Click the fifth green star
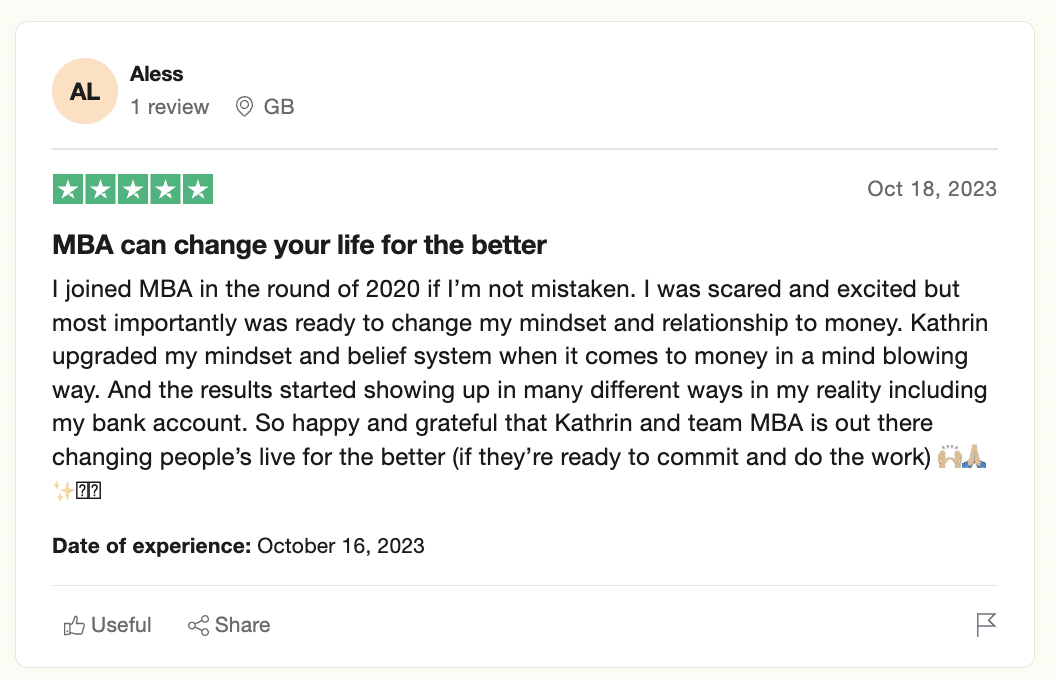1056x680 pixels. 198,189
